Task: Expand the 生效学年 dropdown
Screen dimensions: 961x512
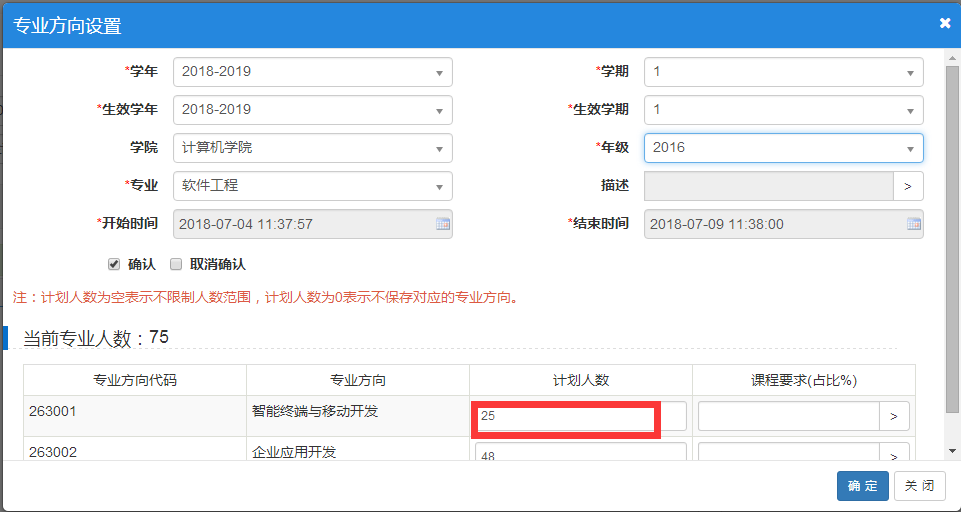Action: (x=312, y=110)
